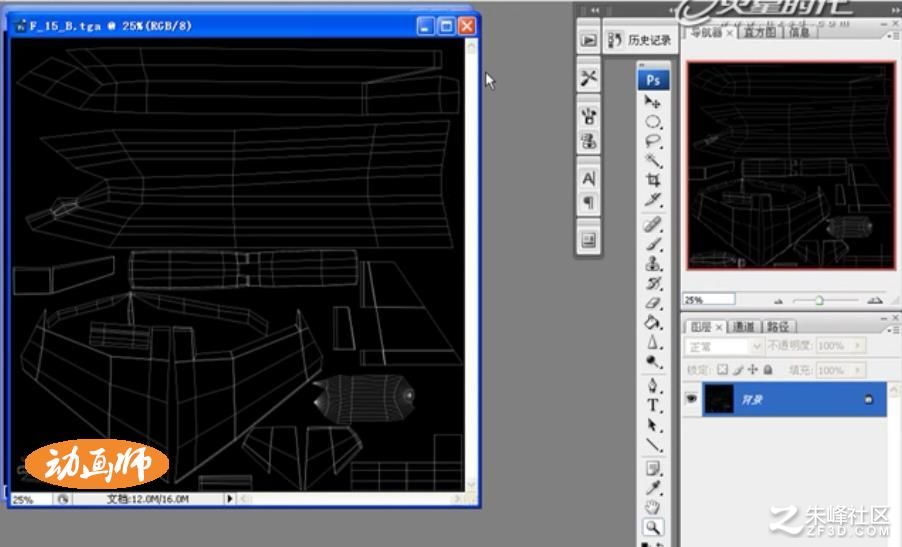Switch to the 路径 Paths tab
The height and width of the screenshot is (547, 902).
pyautogui.click(x=778, y=327)
